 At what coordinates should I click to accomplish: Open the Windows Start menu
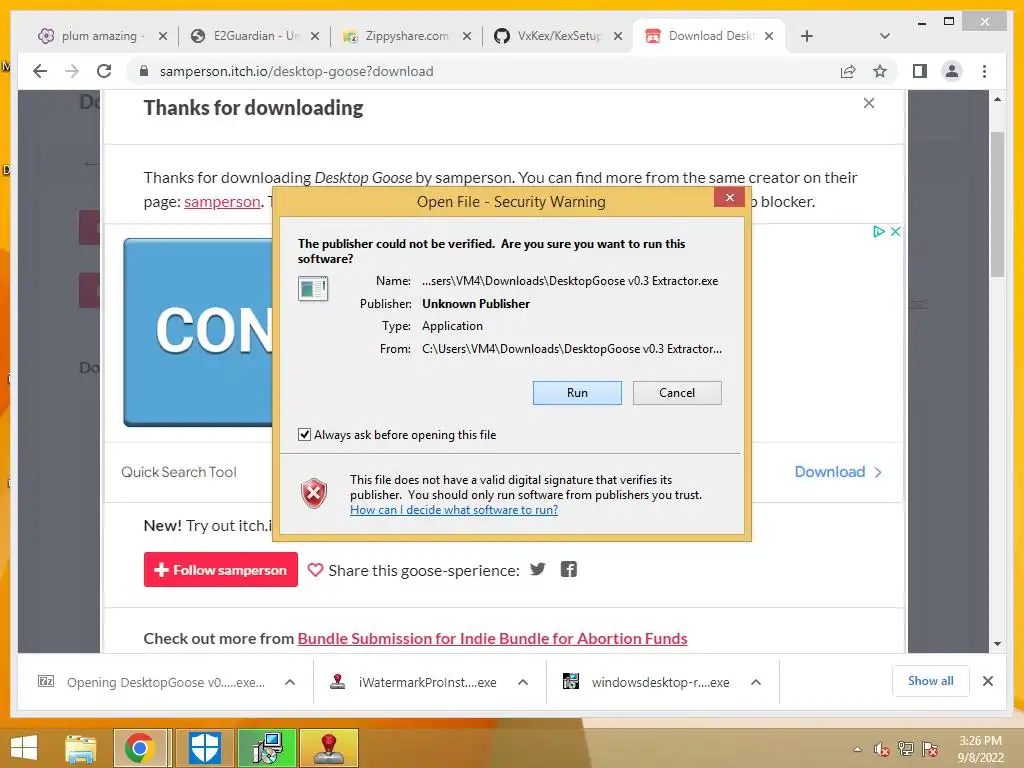tap(24, 748)
